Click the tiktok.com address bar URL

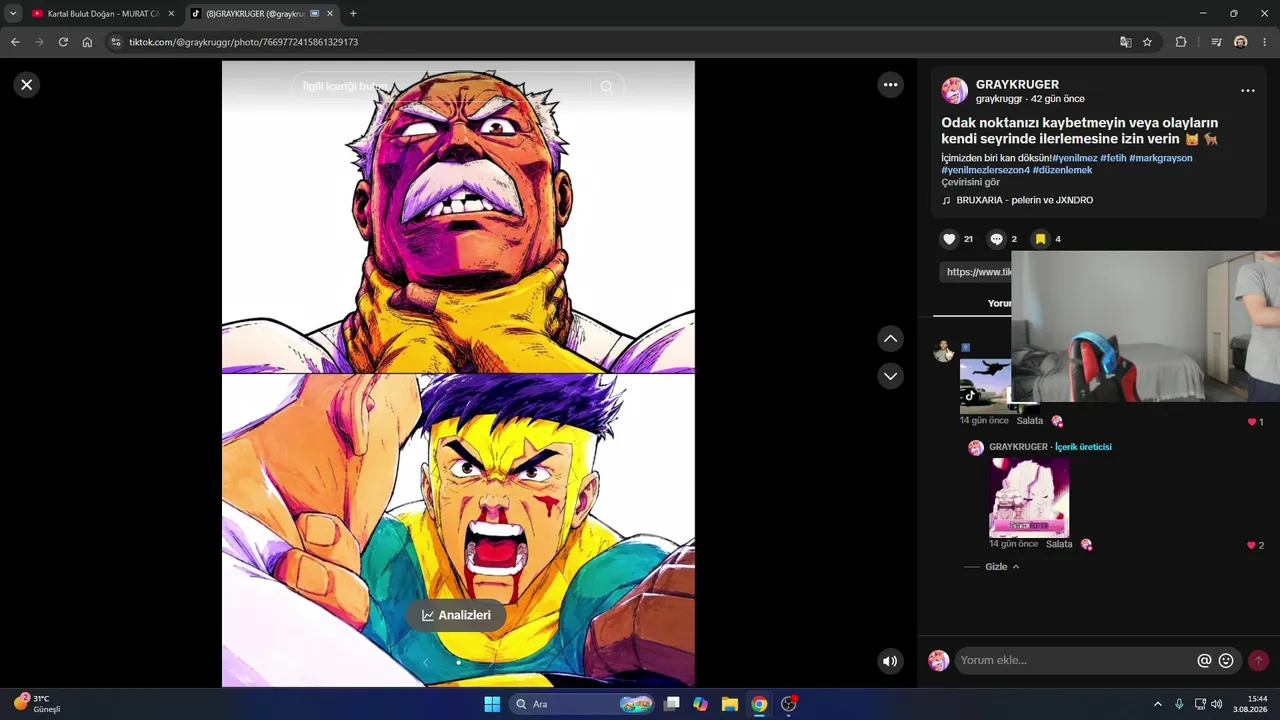243,42
